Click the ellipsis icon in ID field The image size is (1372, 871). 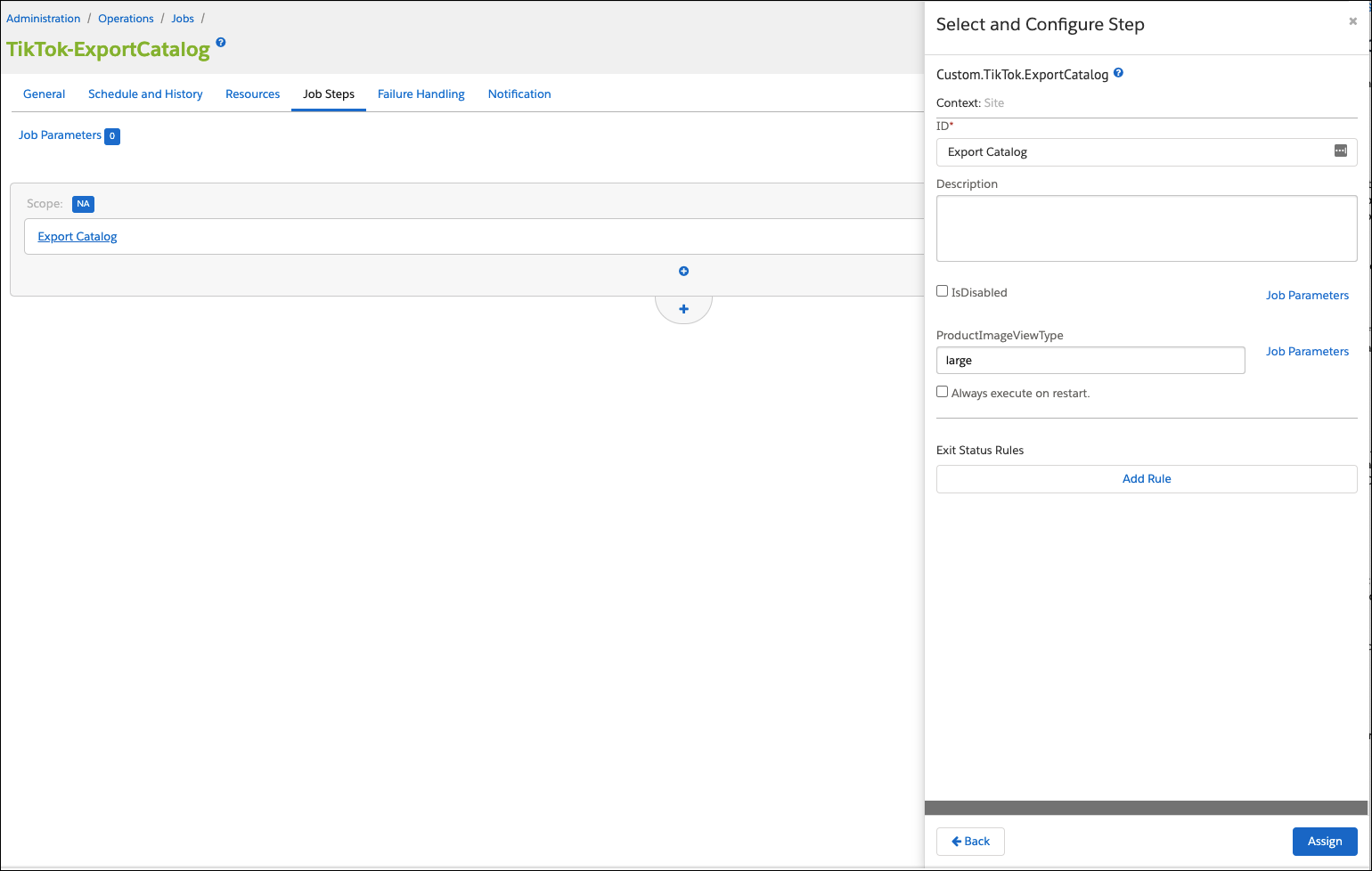pos(1340,151)
